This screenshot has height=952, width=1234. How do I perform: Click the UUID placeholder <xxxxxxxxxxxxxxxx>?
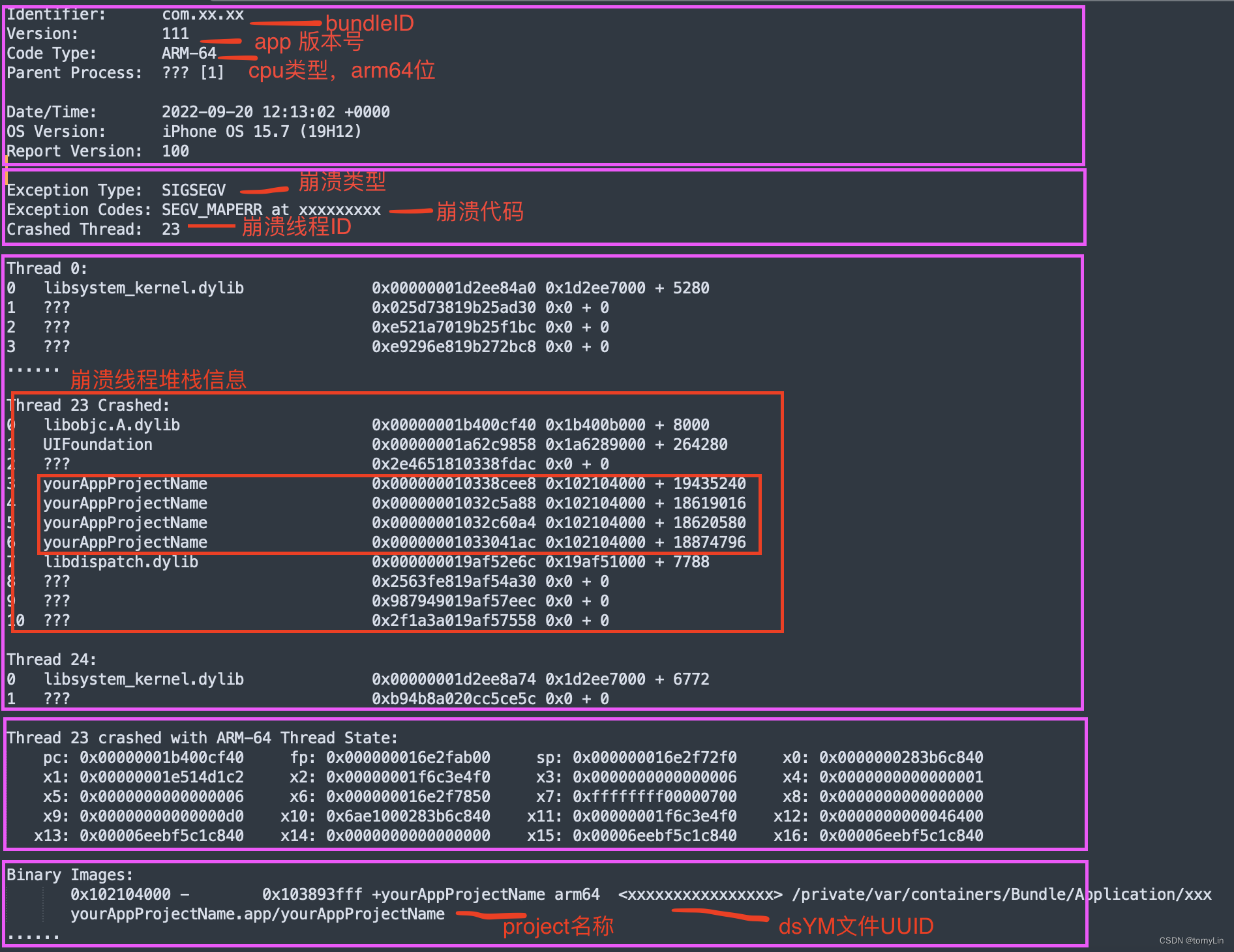click(700, 895)
